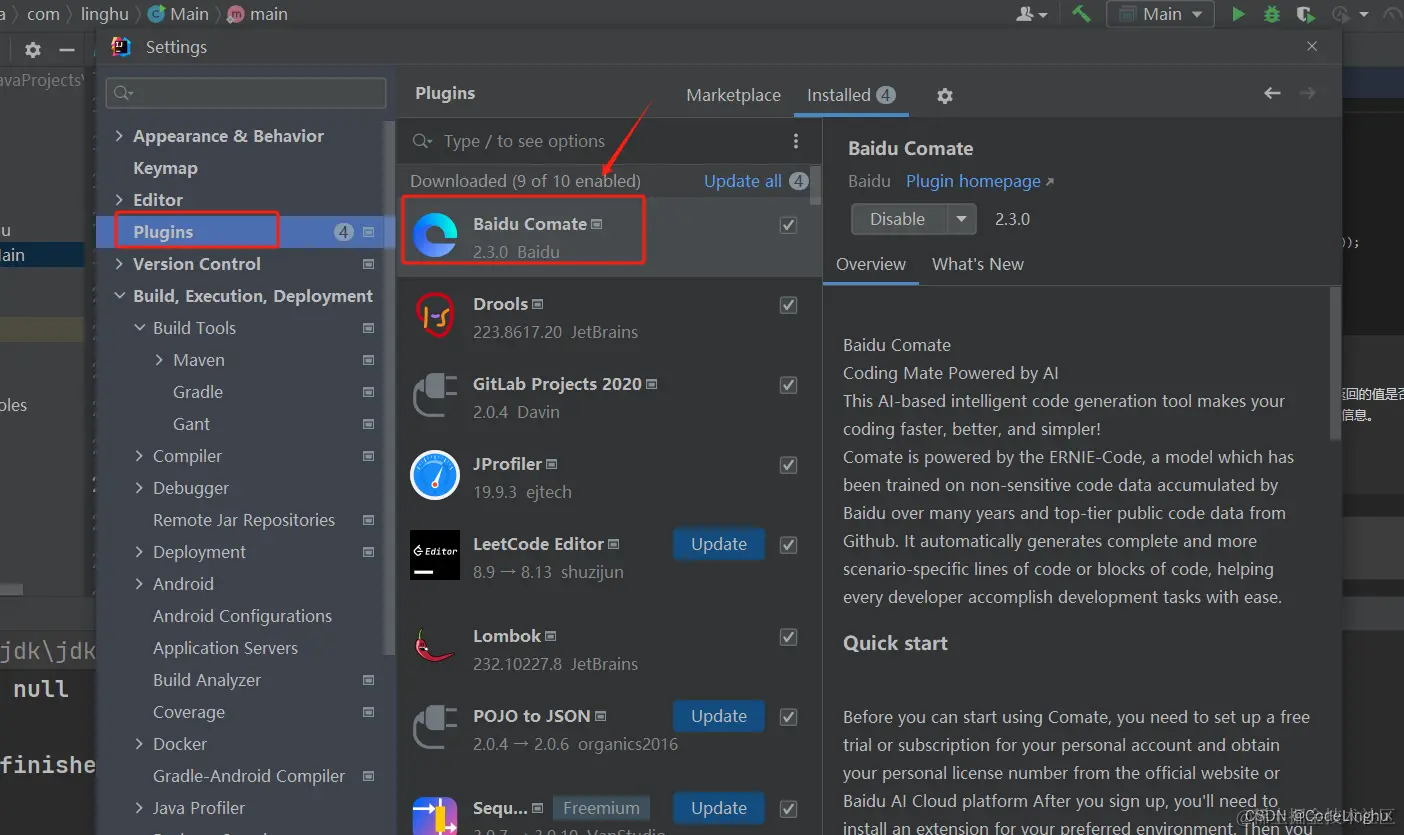Click the green Run icon in the toolbar
The image size is (1404, 835).
tap(1238, 14)
